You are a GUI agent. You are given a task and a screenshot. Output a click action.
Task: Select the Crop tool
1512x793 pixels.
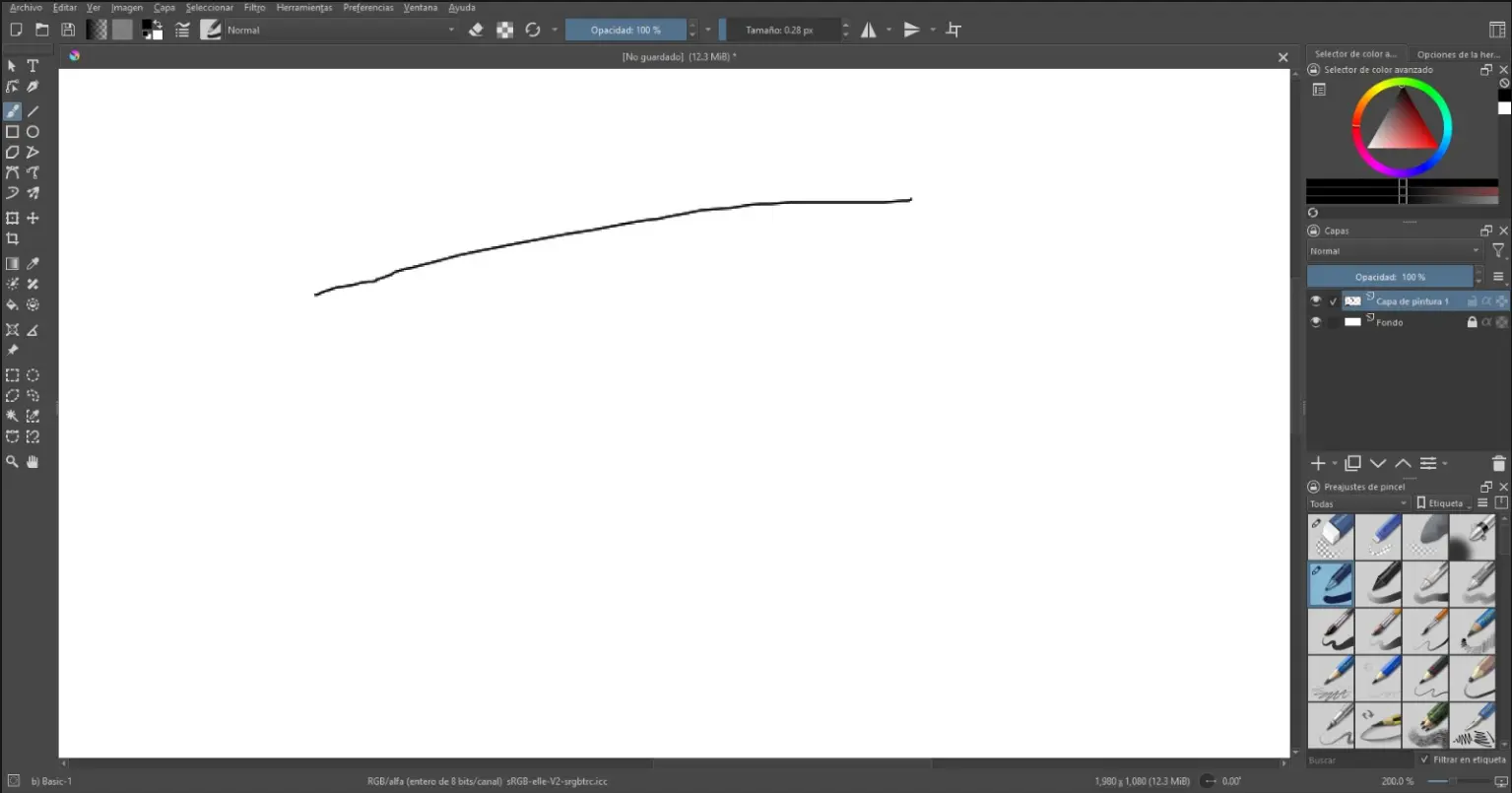point(12,237)
